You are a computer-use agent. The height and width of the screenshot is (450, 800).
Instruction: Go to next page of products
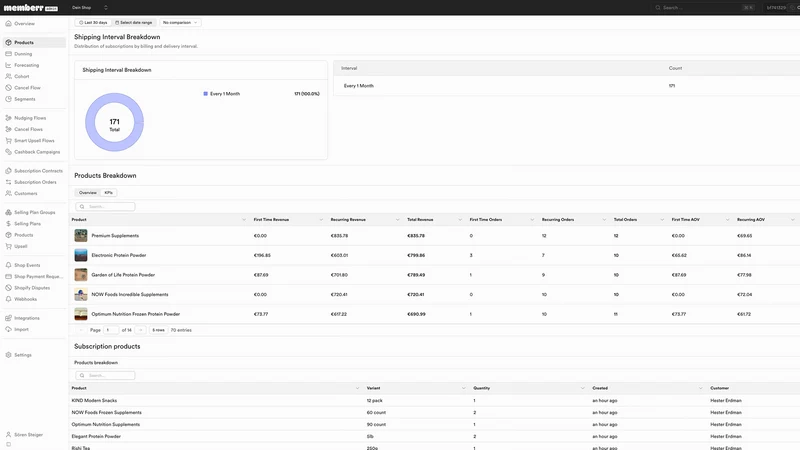click(x=141, y=330)
